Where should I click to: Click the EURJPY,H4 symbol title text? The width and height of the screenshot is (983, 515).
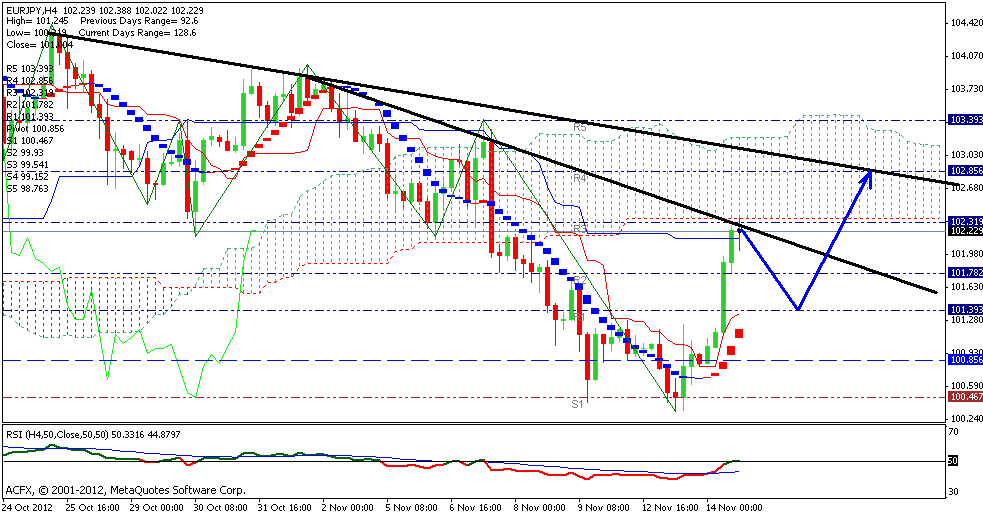(x=30, y=9)
